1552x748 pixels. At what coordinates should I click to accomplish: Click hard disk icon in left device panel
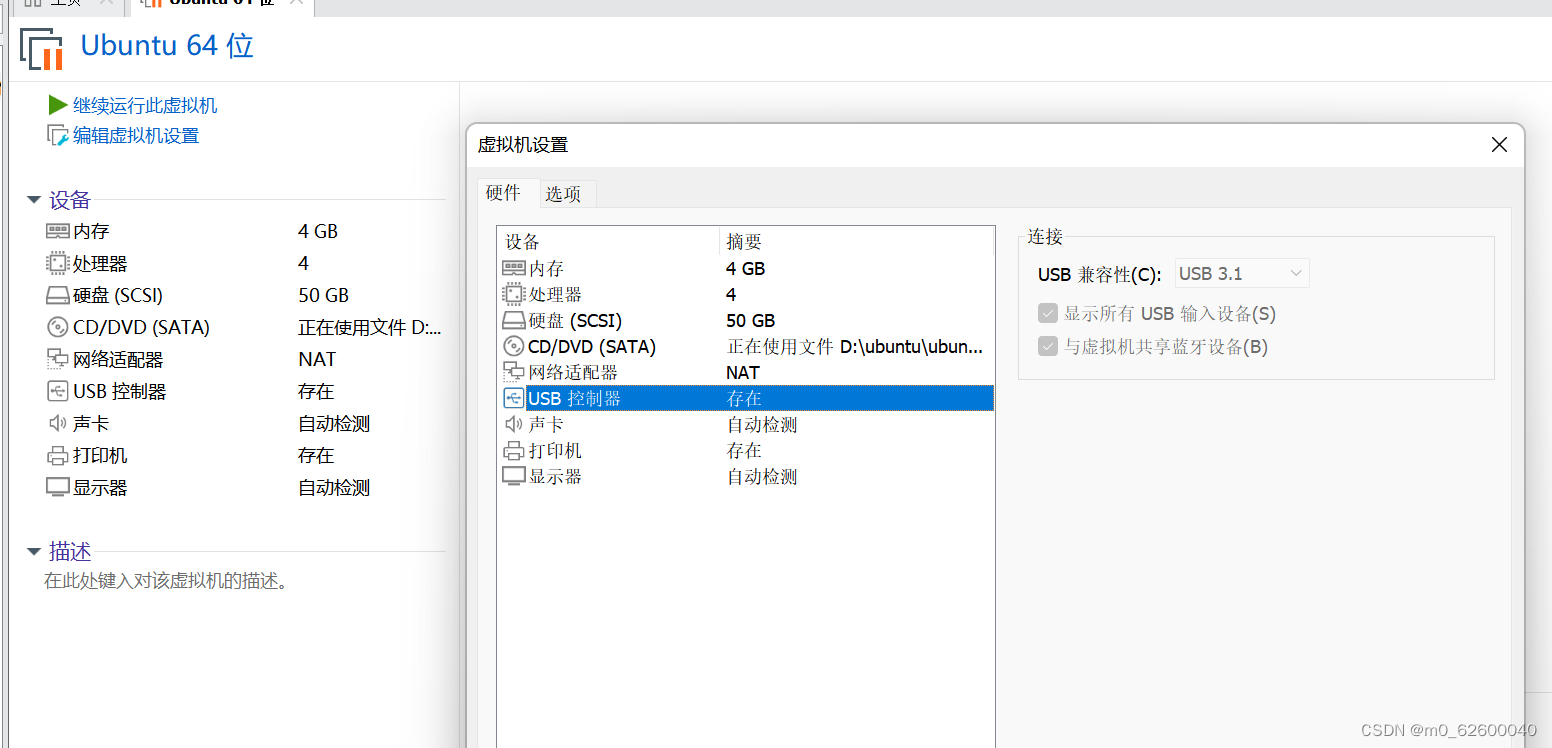pos(58,296)
